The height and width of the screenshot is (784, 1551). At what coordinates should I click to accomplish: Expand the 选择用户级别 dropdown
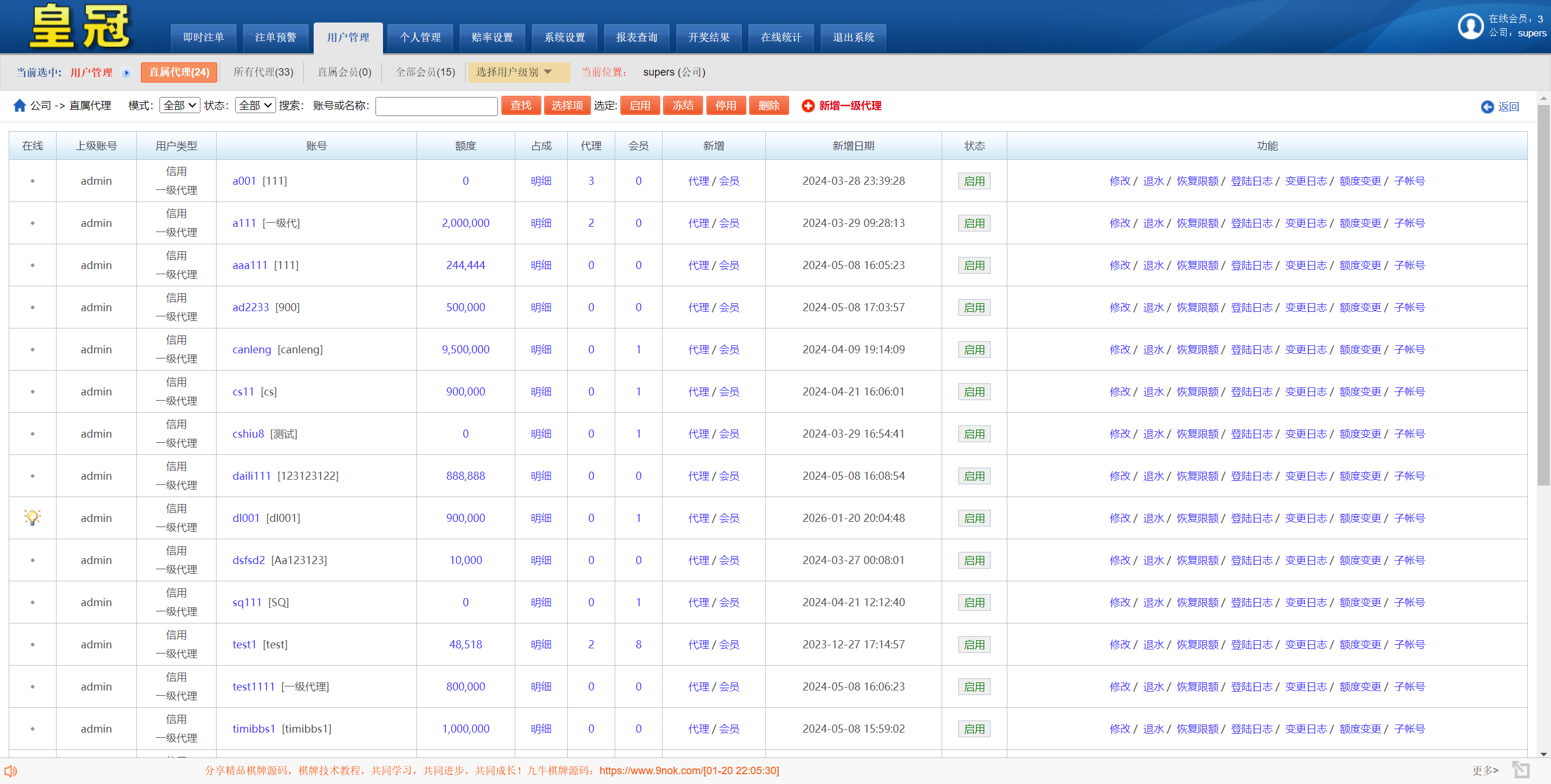point(518,72)
